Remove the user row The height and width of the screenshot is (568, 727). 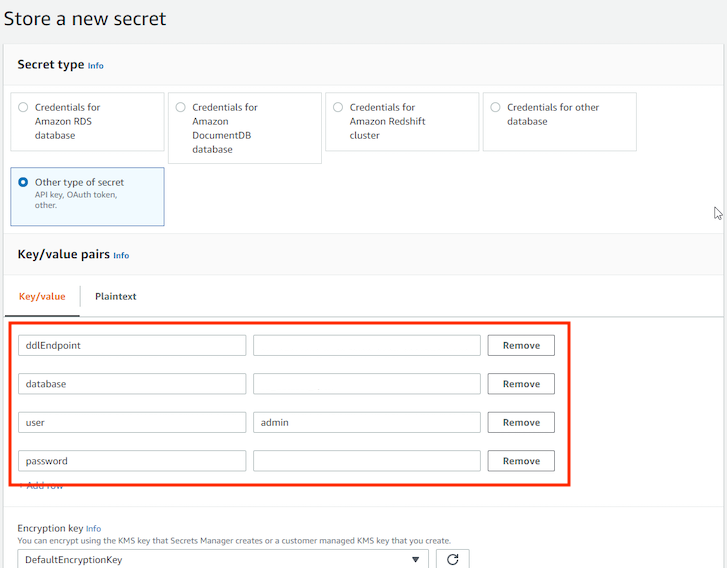click(520, 422)
